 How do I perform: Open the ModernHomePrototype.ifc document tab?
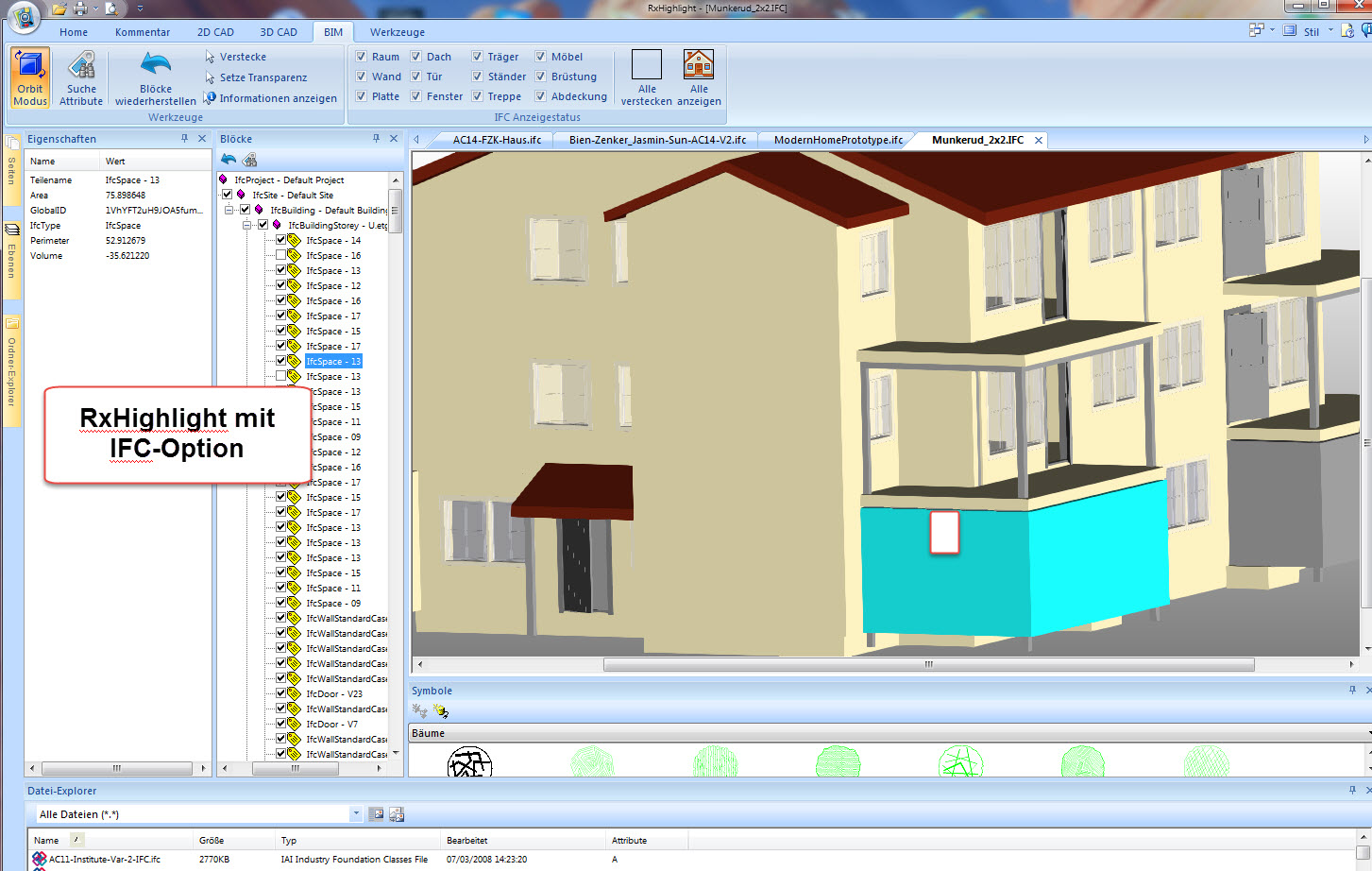[x=838, y=140]
